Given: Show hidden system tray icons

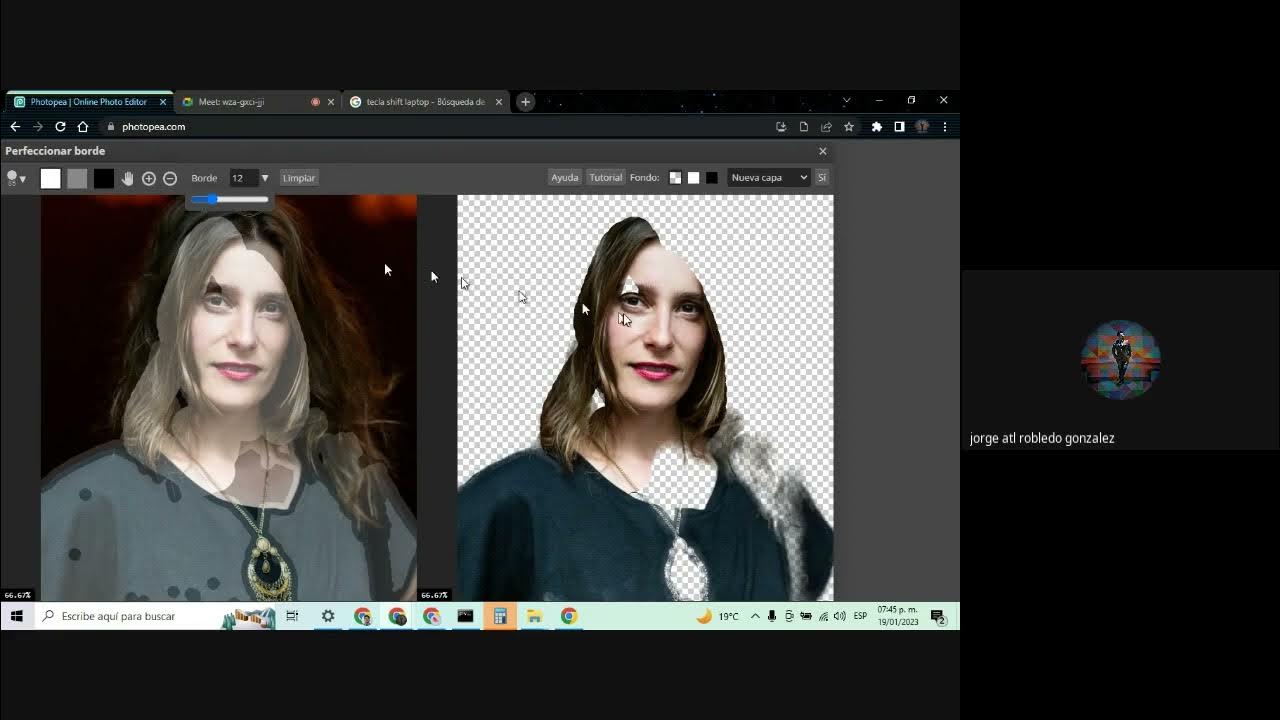Looking at the screenshot, I should (755, 616).
